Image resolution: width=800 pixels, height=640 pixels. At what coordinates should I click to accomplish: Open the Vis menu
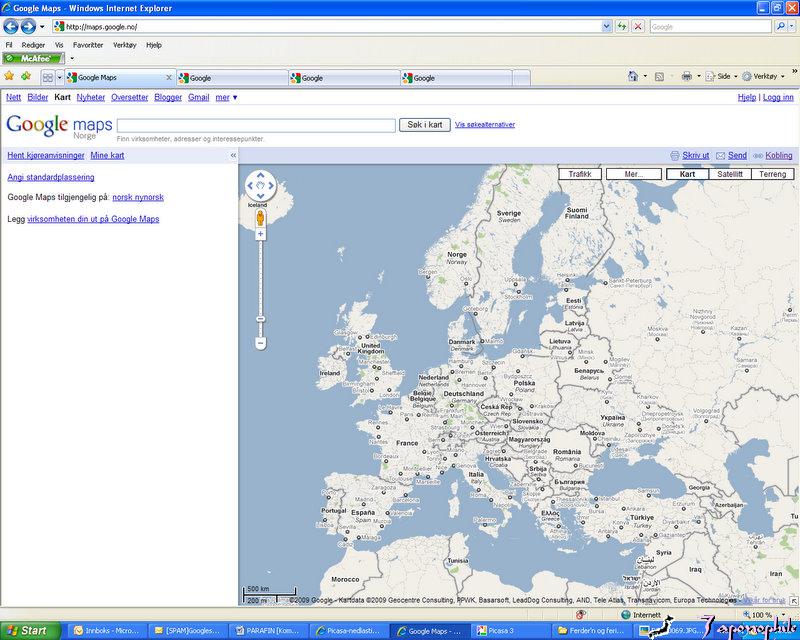(x=59, y=45)
